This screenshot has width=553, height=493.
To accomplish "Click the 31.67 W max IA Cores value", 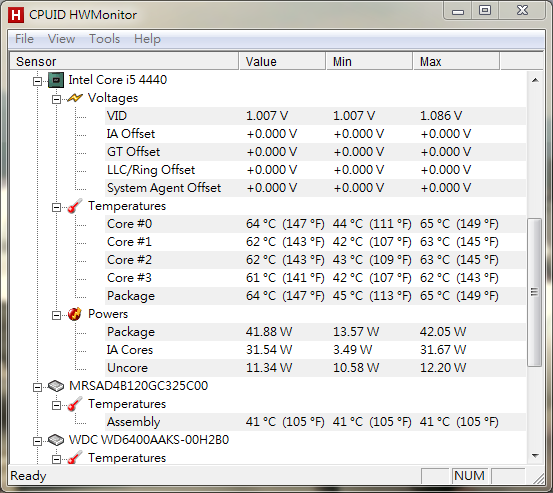I will 443,350.
